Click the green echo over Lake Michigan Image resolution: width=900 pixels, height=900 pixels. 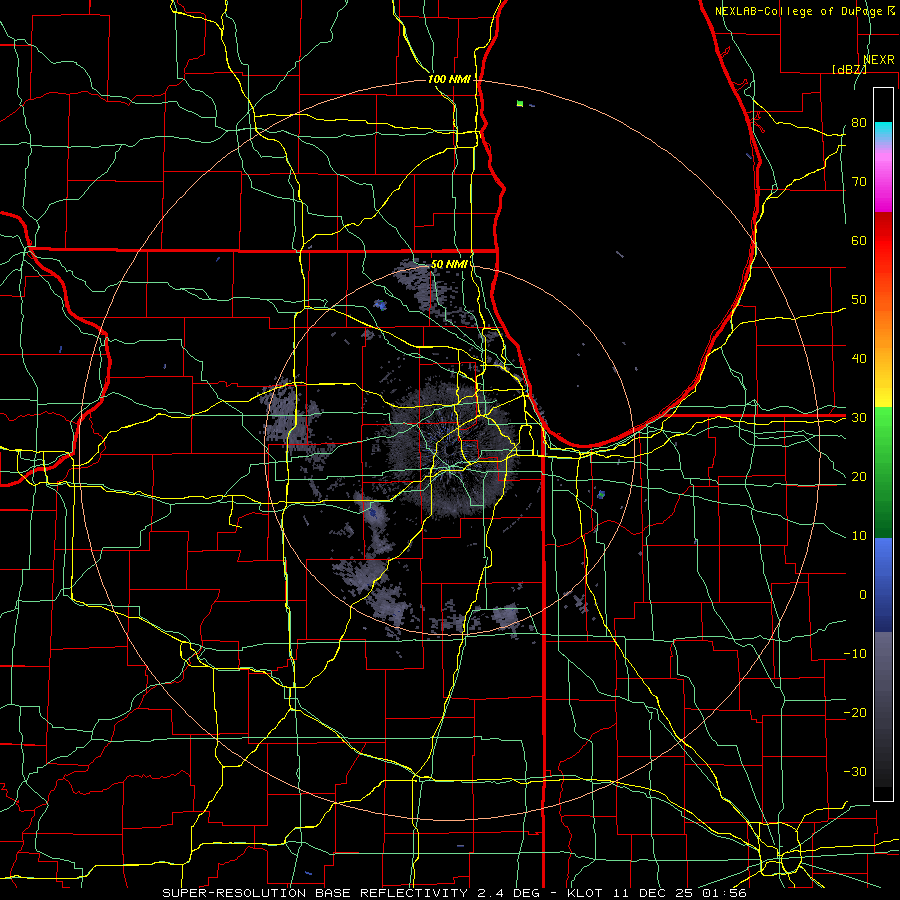click(x=520, y=104)
